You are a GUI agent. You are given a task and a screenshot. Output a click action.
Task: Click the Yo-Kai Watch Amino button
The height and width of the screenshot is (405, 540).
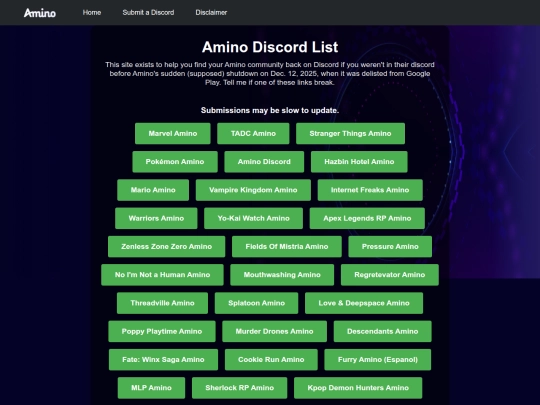pyautogui.click(x=253, y=218)
